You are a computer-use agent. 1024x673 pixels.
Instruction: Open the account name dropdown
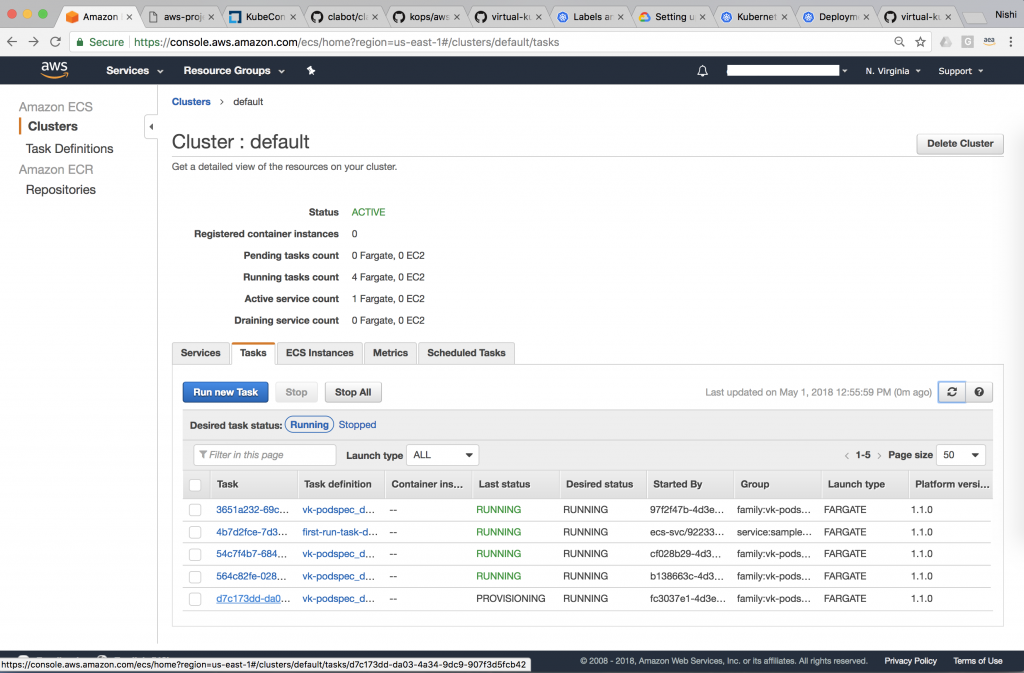(787, 70)
